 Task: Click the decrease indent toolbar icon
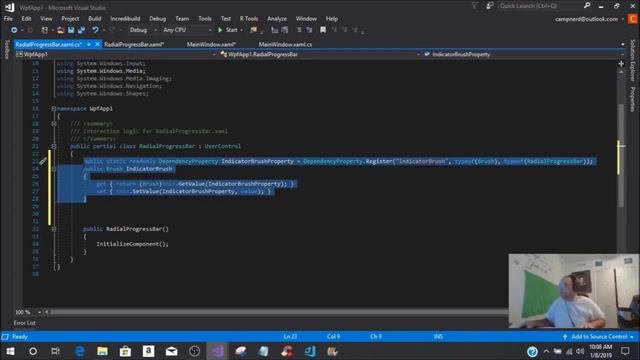click(x=275, y=30)
